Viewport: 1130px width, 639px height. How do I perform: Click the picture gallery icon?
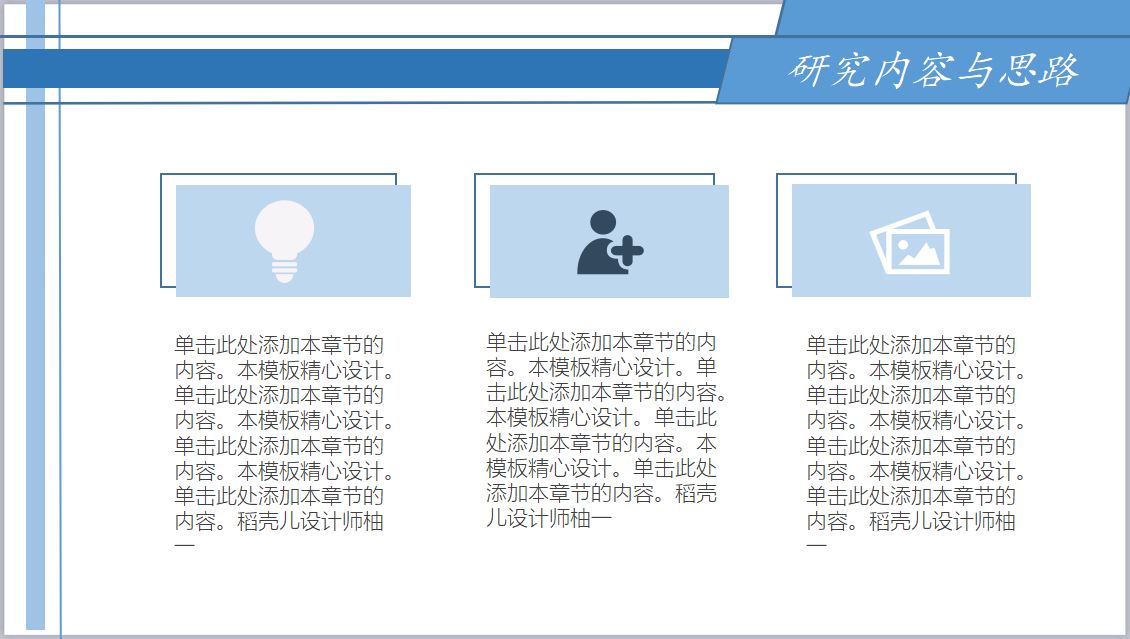[910, 243]
